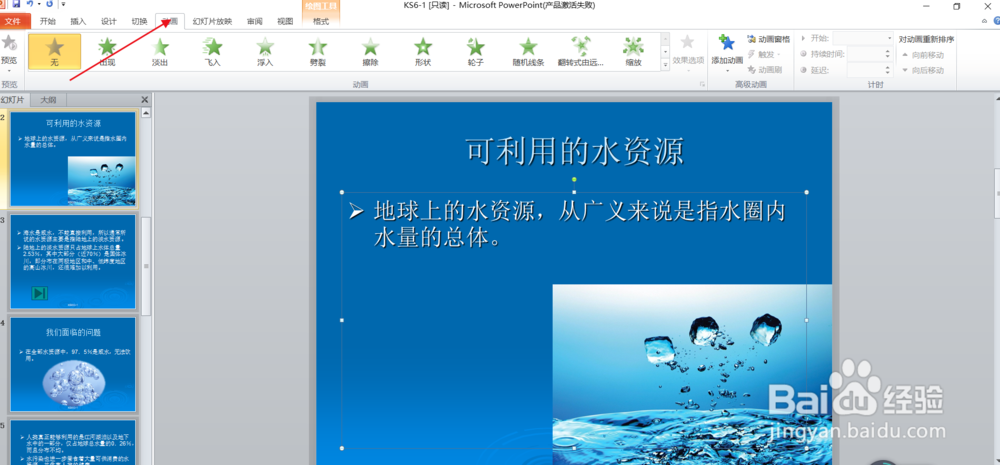
Task: Click the Save icon in quick access toolbar
Action: pos(17,4)
